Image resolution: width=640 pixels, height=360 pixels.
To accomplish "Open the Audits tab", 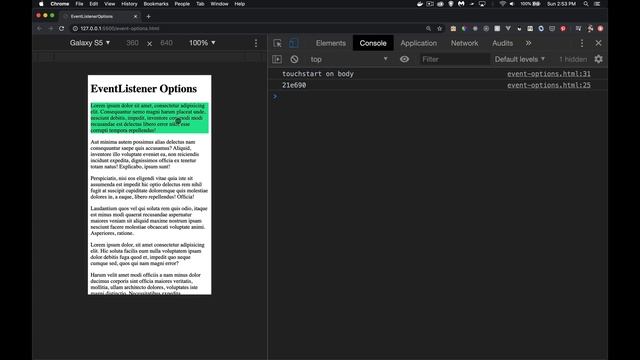I will click(x=502, y=43).
